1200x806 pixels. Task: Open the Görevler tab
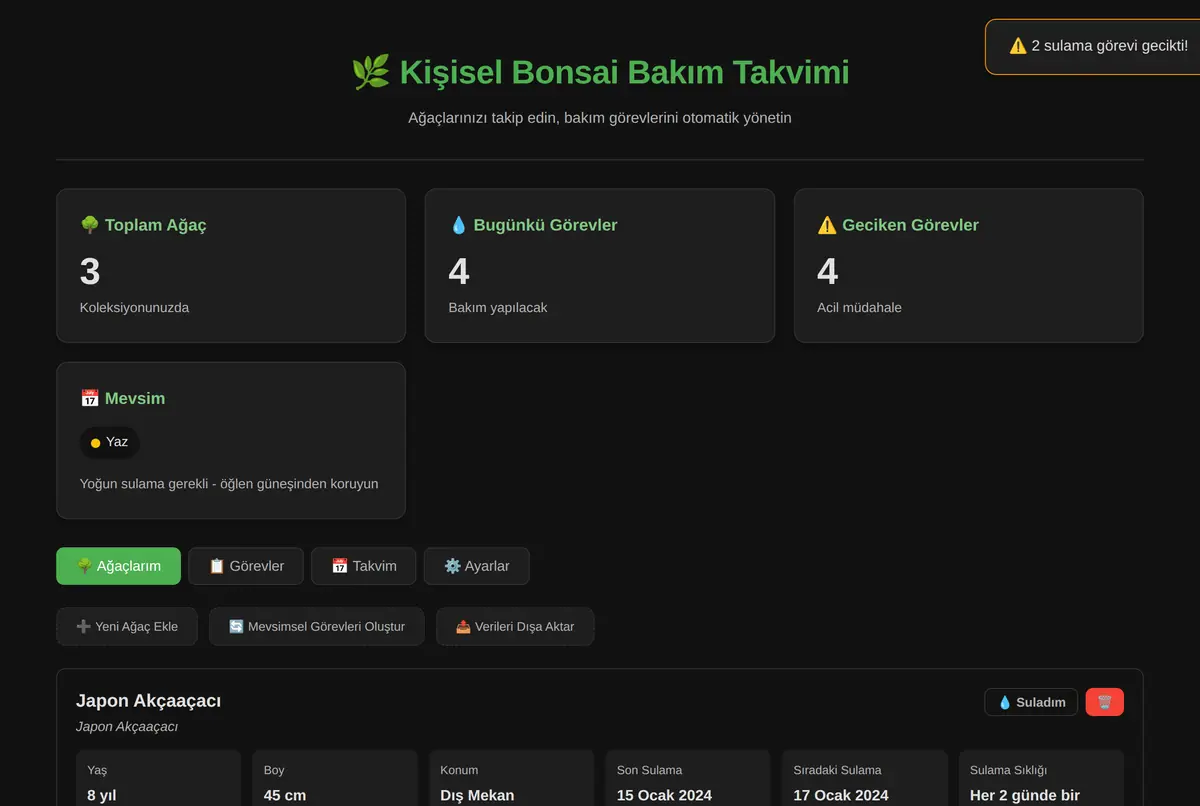pos(246,566)
